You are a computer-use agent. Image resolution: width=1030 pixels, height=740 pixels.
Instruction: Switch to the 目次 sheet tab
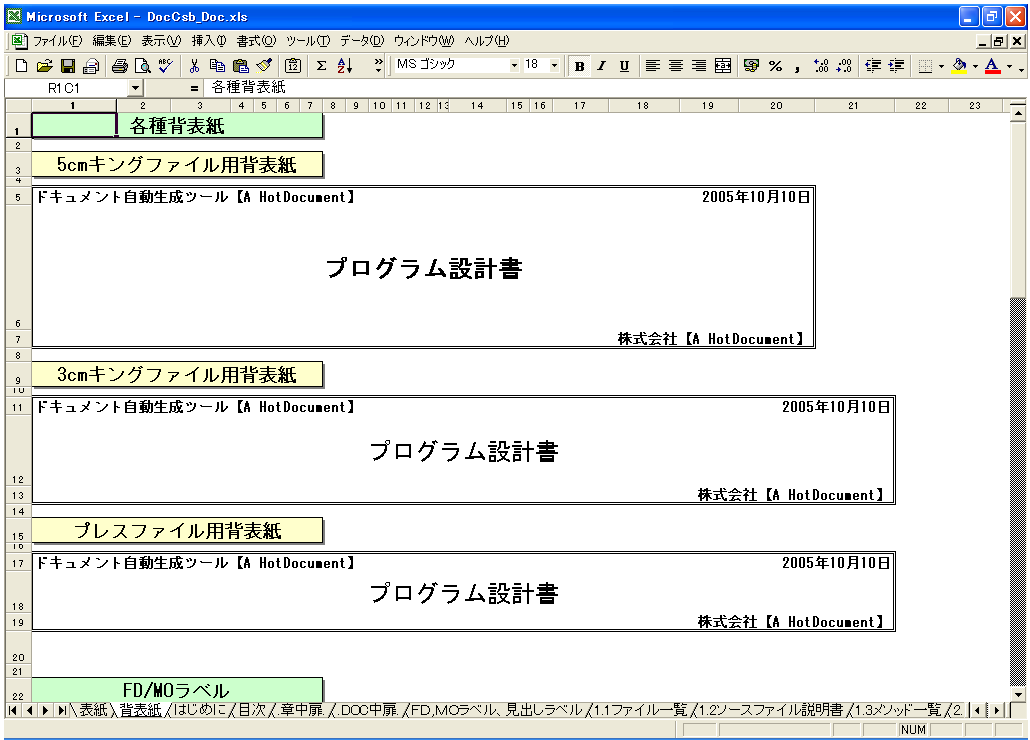point(252,710)
